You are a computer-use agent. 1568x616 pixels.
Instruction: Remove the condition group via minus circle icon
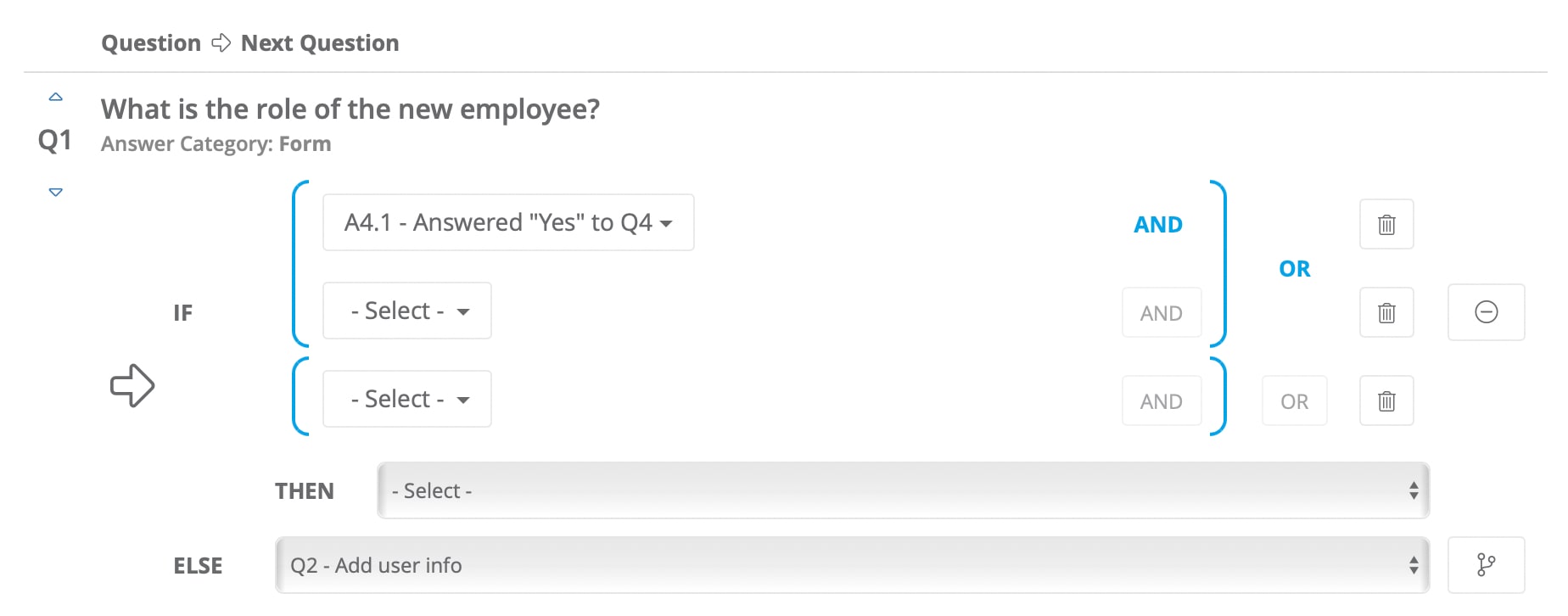click(1486, 312)
